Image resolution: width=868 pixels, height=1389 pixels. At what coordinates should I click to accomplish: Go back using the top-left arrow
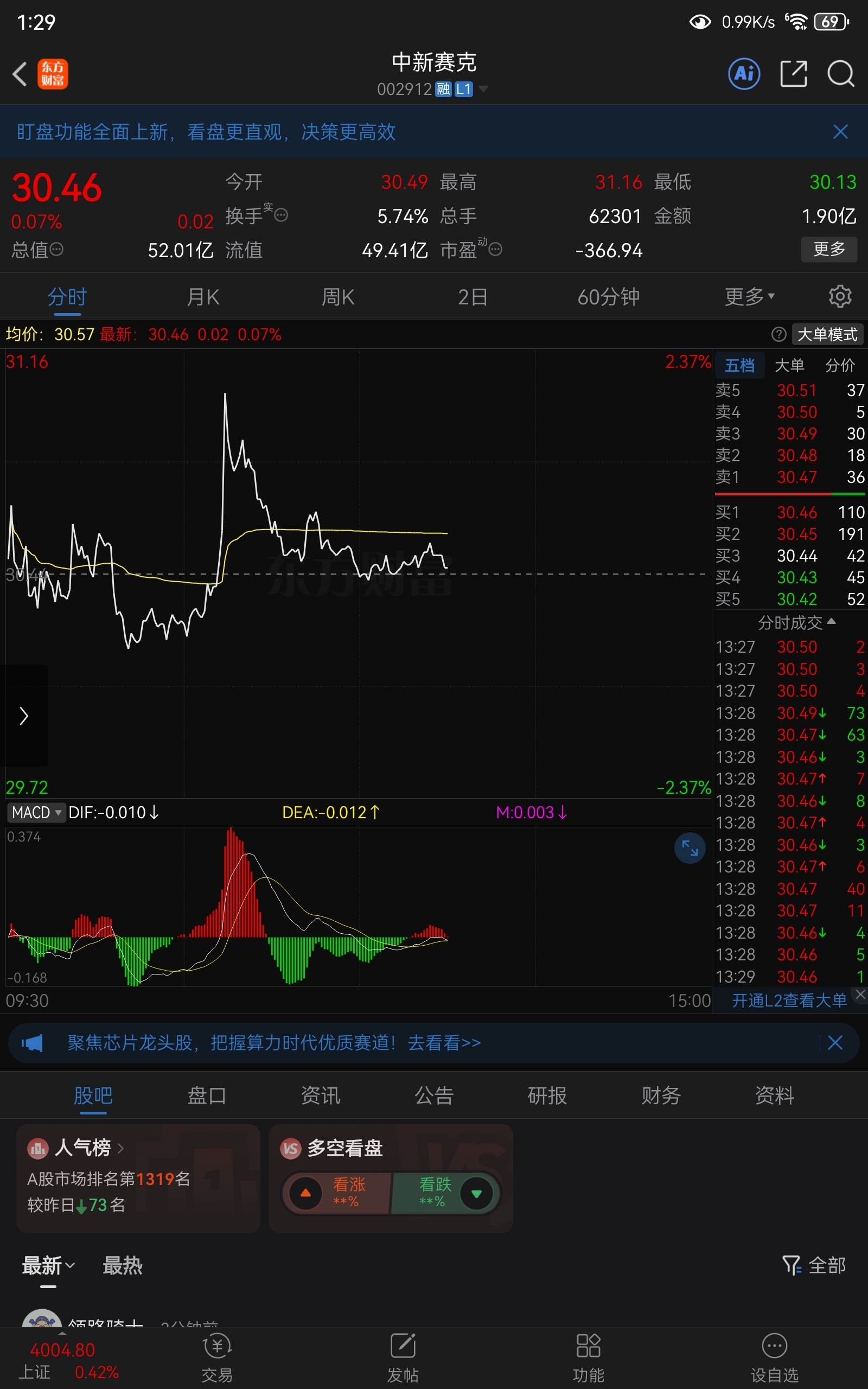point(20,74)
